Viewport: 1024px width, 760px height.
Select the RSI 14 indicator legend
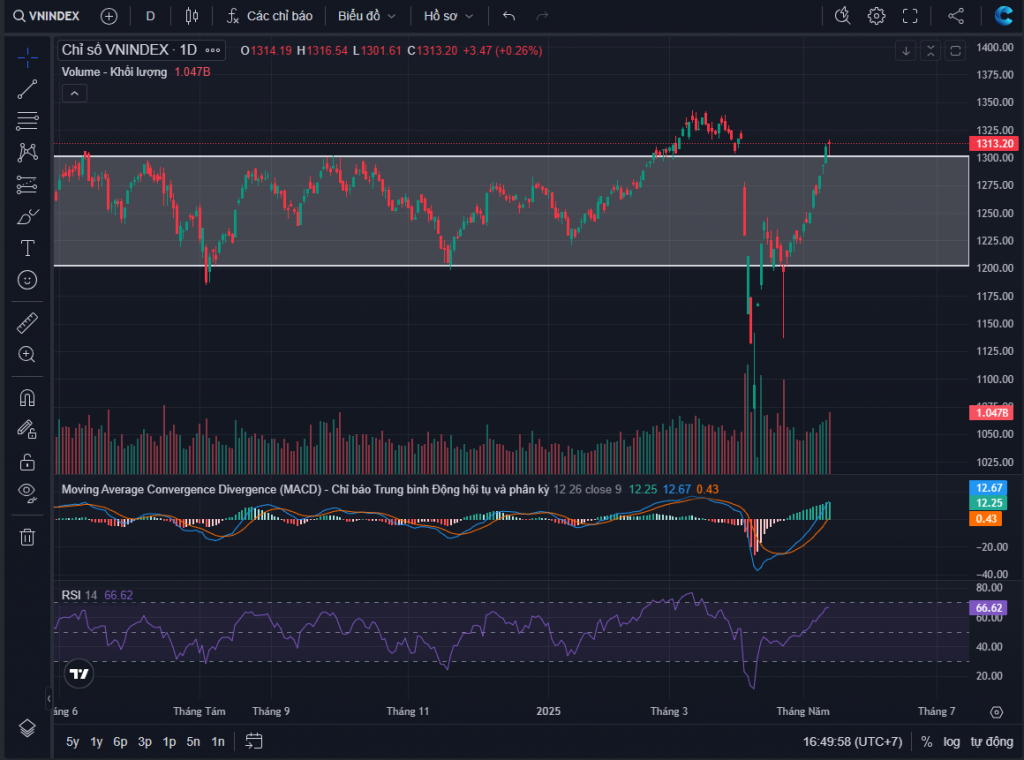pos(79,595)
